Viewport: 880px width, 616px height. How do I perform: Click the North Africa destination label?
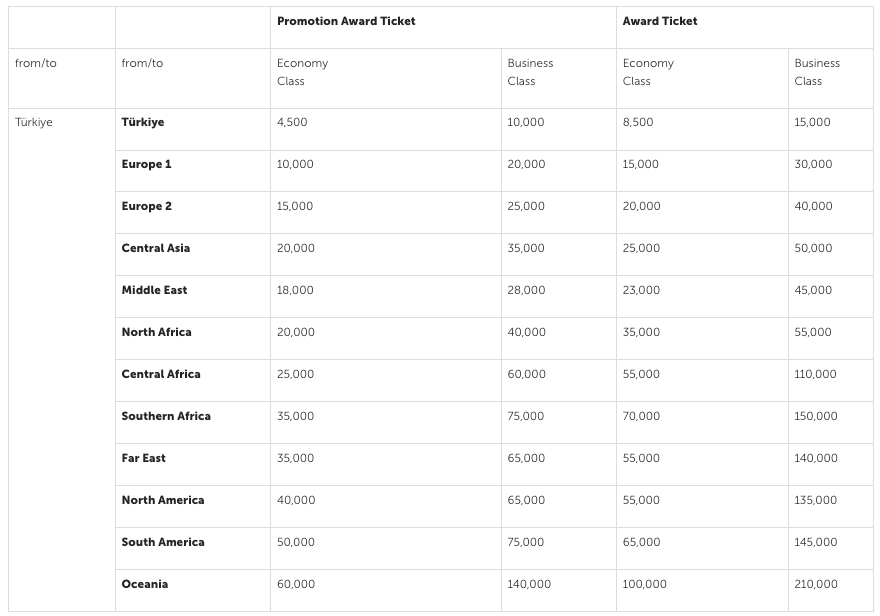click(x=157, y=332)
